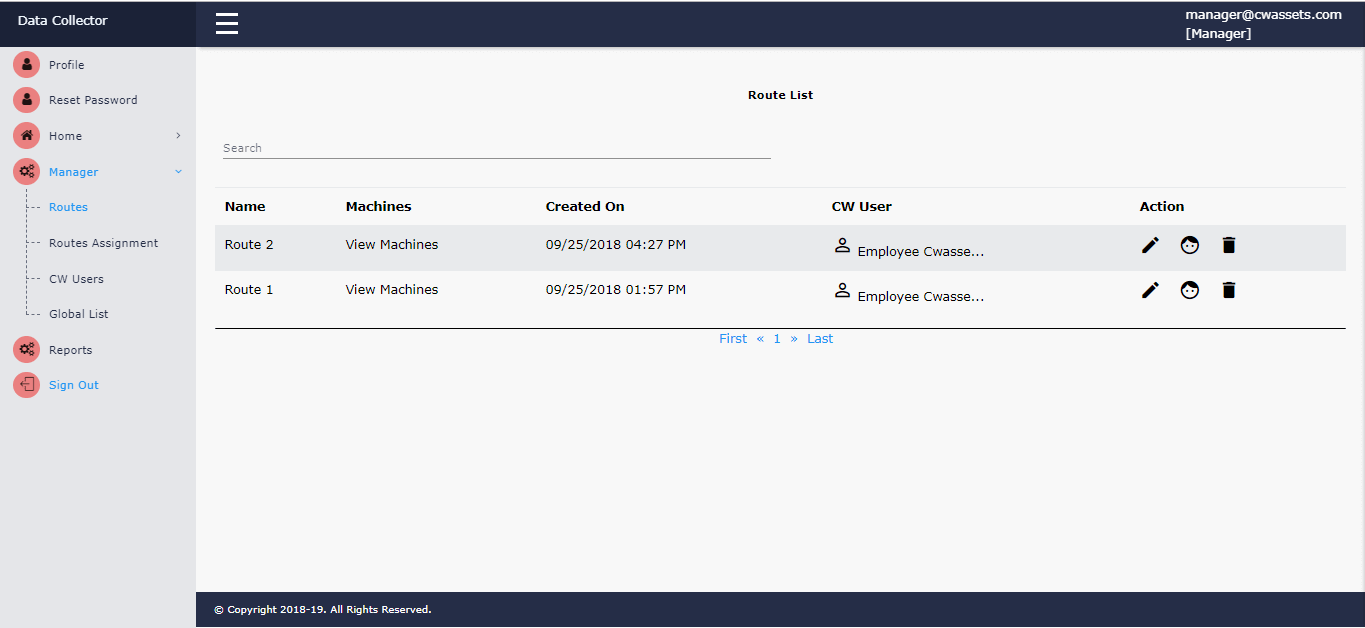Viewport: 1365px width, 628px height.
Task: Delete Route 1 with the trash icon
Action: click(1229, 290)
